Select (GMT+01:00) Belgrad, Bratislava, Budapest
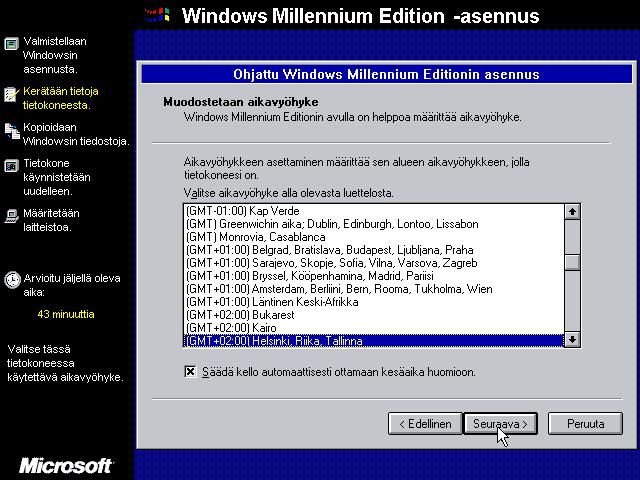Screen dimensions: 640x480 point(374,250)
